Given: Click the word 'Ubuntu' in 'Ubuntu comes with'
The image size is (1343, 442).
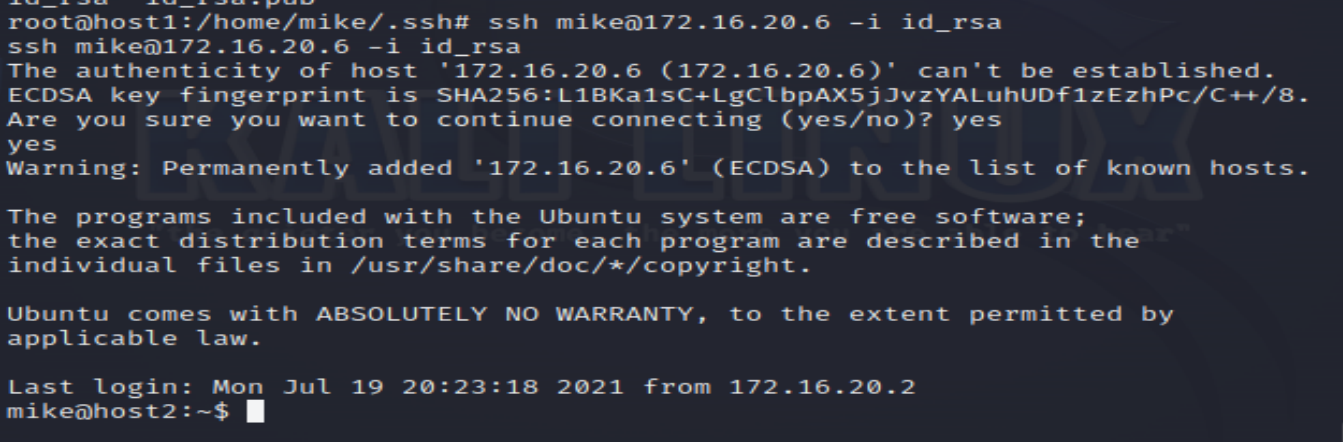Looking at the screenshot, I should coord(58,314).
